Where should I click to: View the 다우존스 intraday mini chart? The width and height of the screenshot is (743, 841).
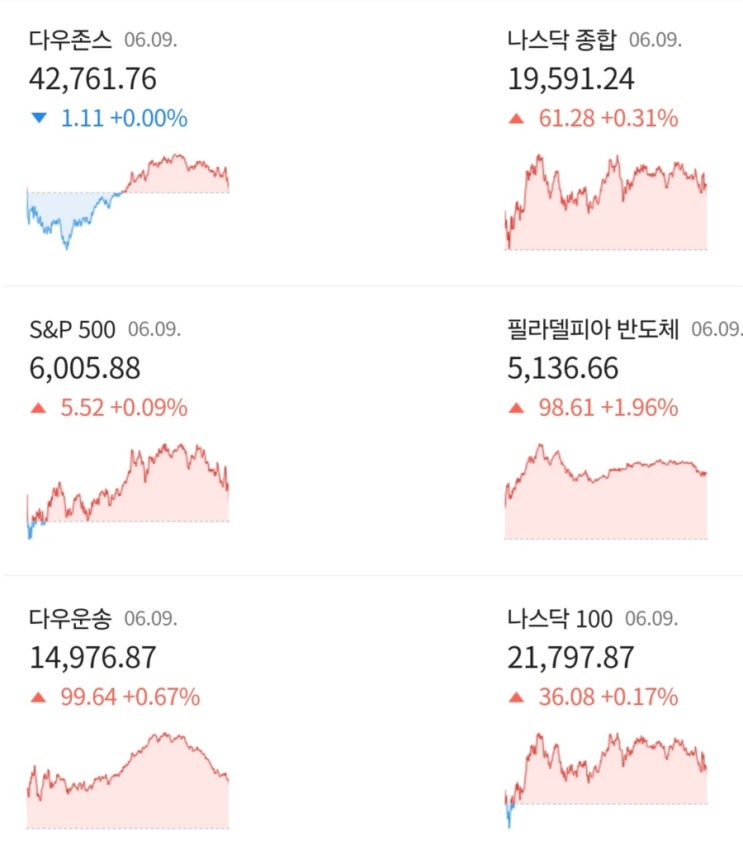click(128, 200)
